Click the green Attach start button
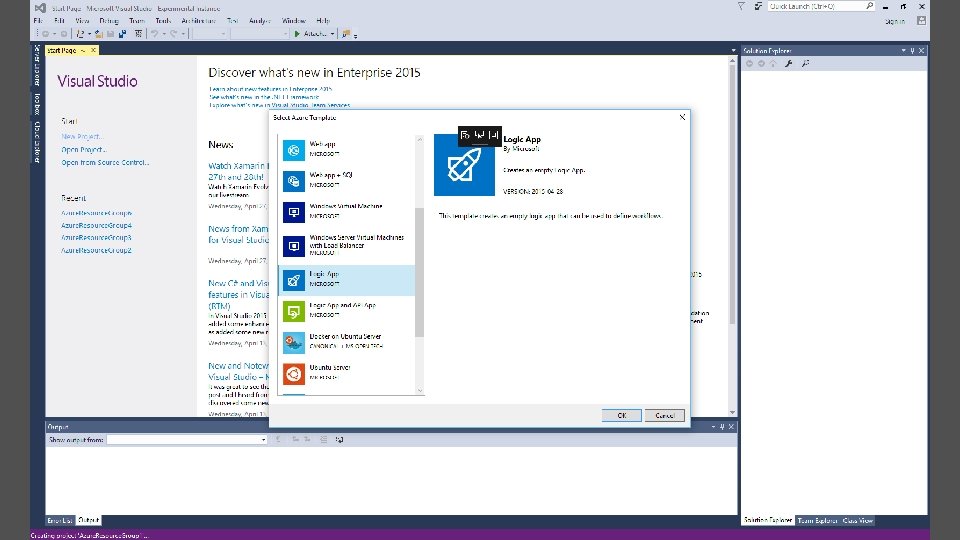Screen dimensions: 960x540 tap(310, 34)
